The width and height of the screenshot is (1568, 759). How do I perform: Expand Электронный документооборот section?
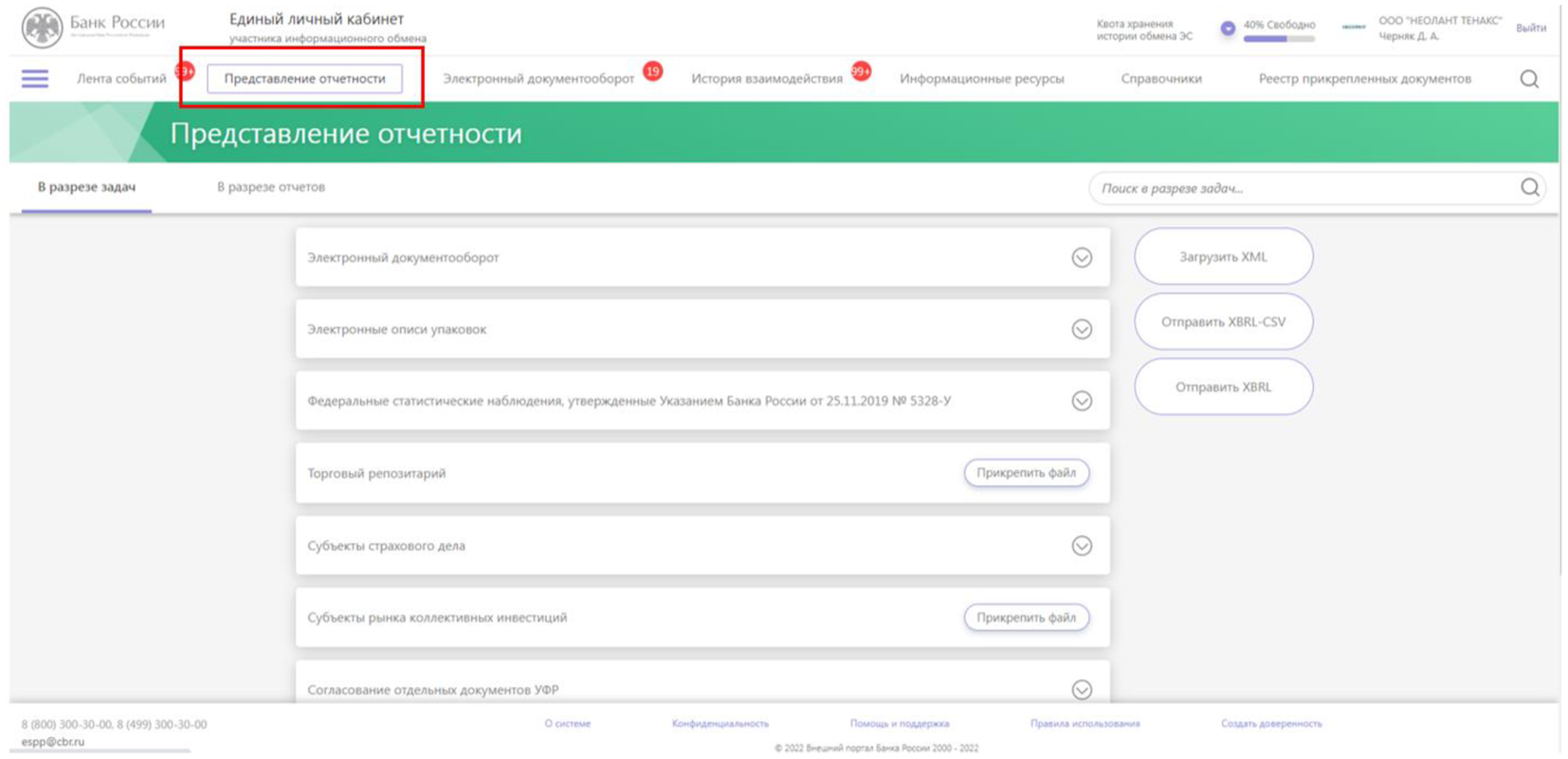click(1082, 258)
